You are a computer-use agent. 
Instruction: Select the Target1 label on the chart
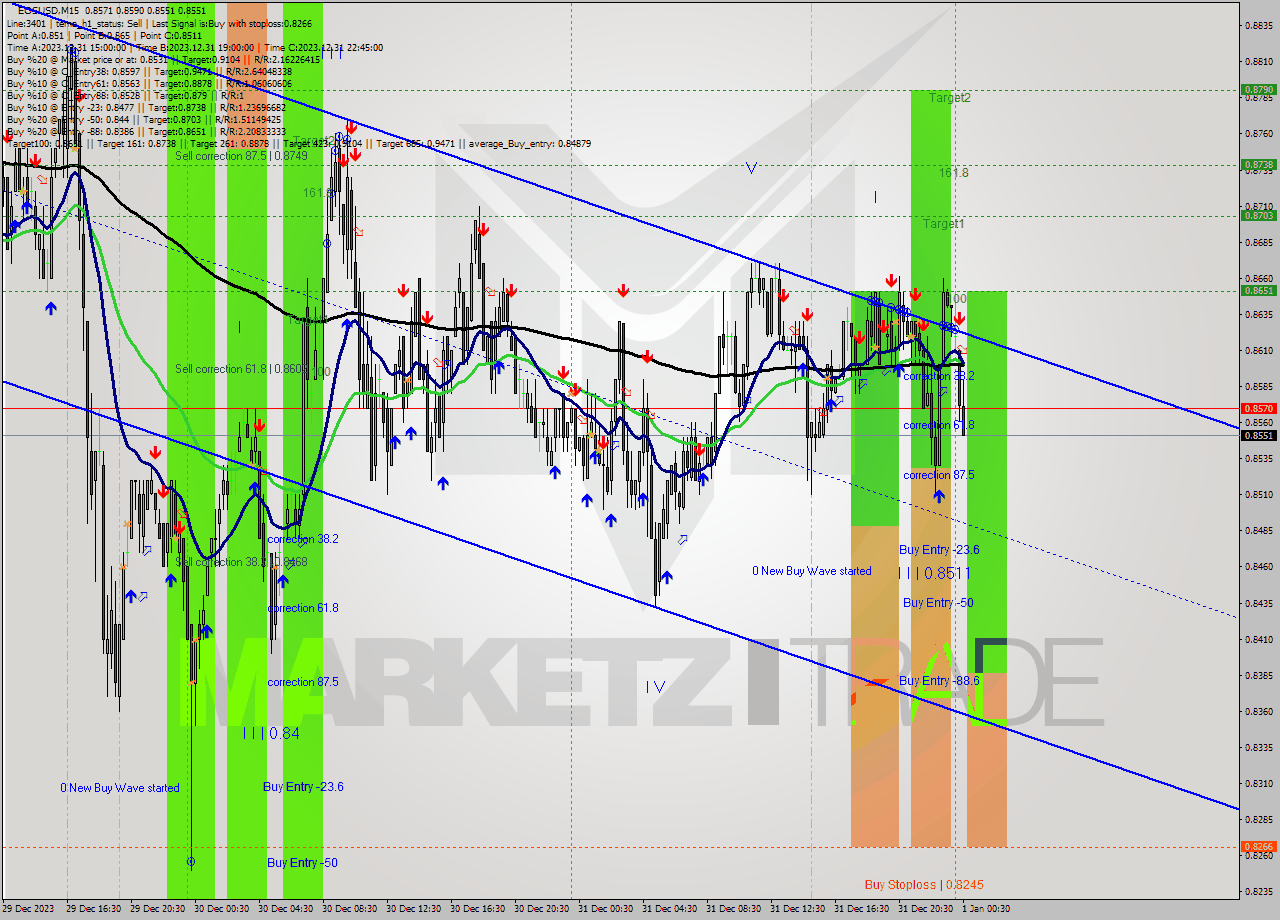pos(944,224)
